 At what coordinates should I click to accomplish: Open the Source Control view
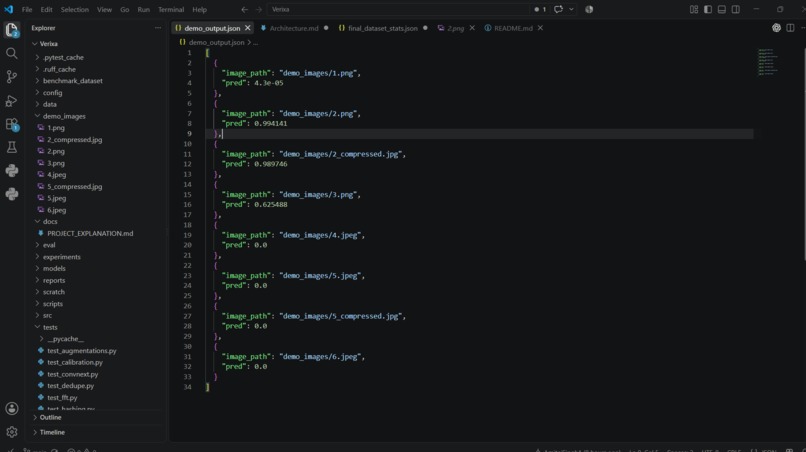coord(11,77)
